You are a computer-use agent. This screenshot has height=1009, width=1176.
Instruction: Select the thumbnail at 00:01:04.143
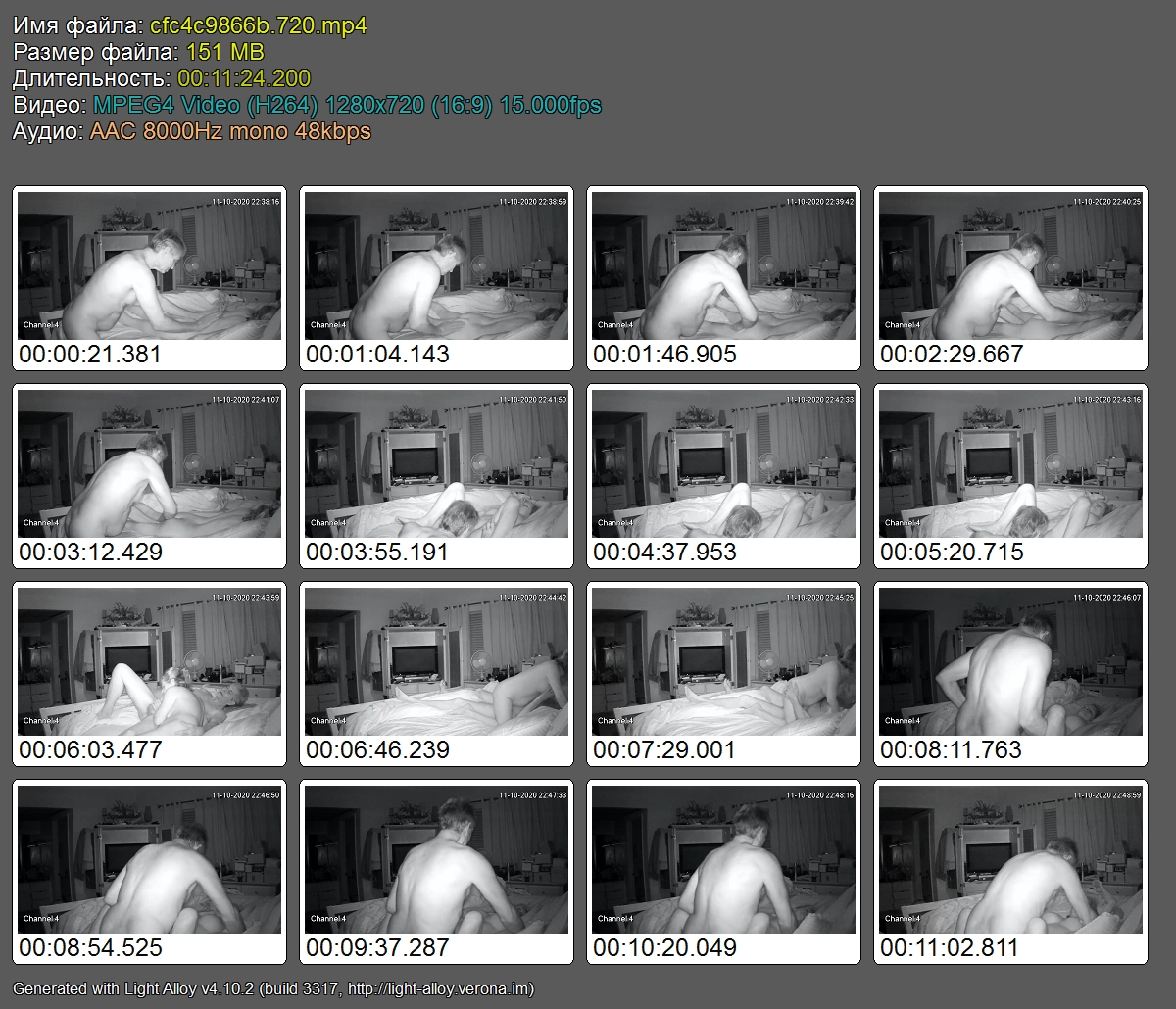(436, 265)
